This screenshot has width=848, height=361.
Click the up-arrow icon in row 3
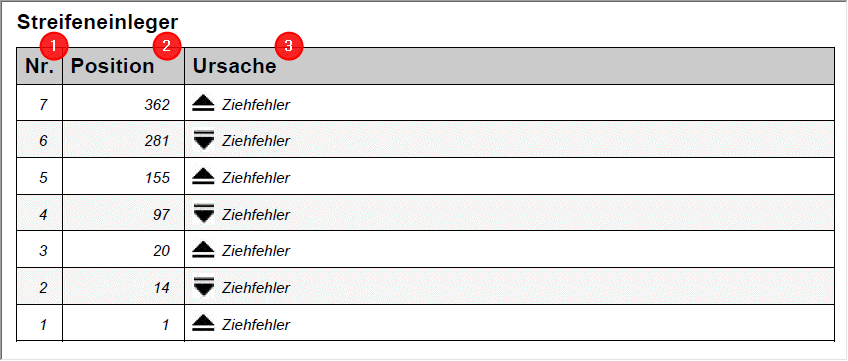[203, 250]
